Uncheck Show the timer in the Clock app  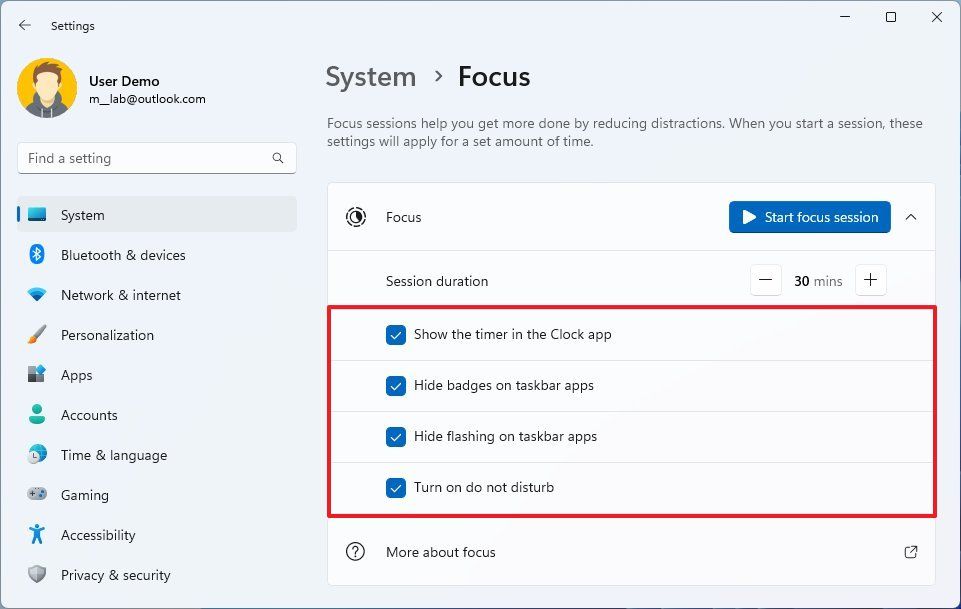coord(396,335)
